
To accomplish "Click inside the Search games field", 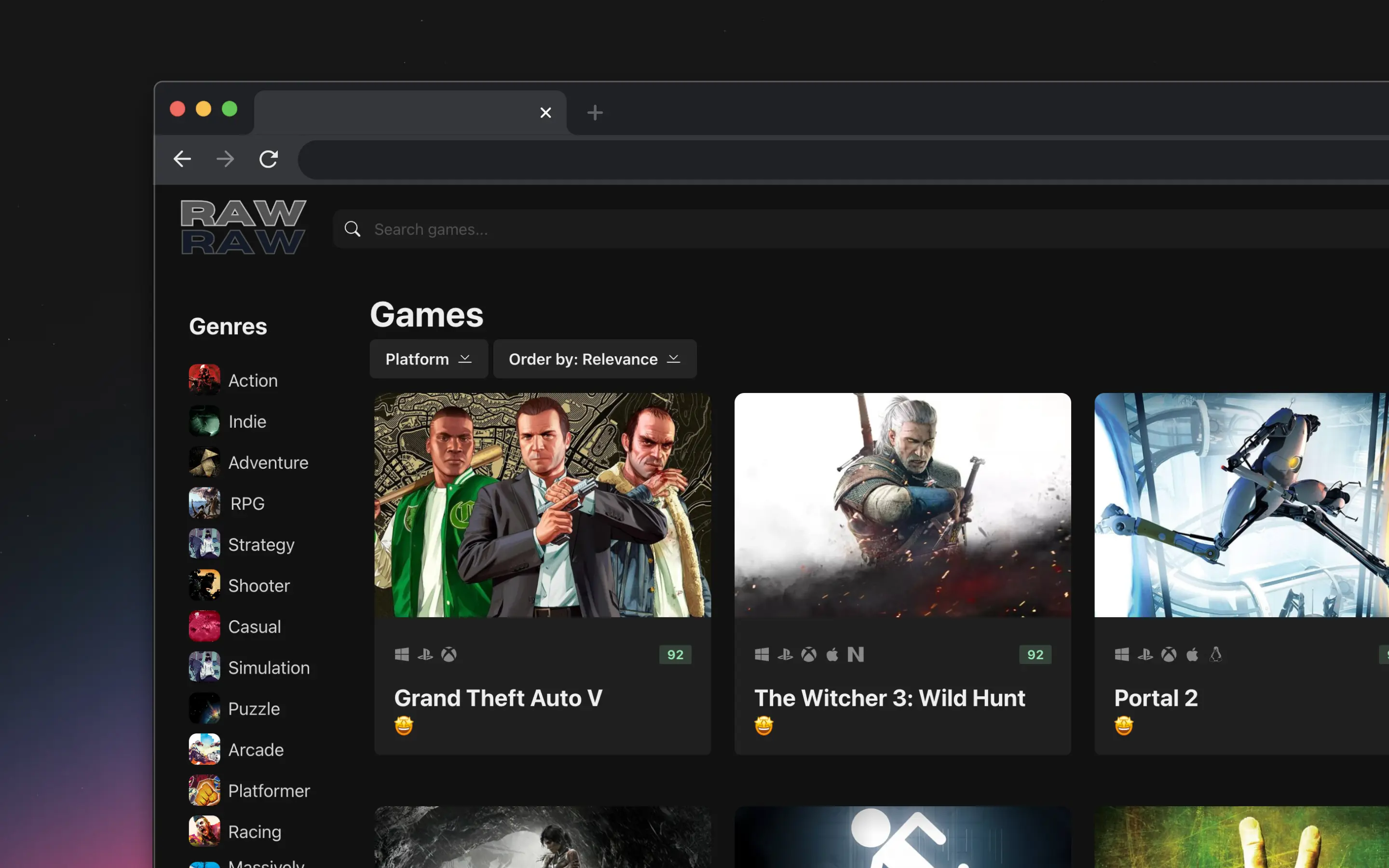I will pos(517,229).
